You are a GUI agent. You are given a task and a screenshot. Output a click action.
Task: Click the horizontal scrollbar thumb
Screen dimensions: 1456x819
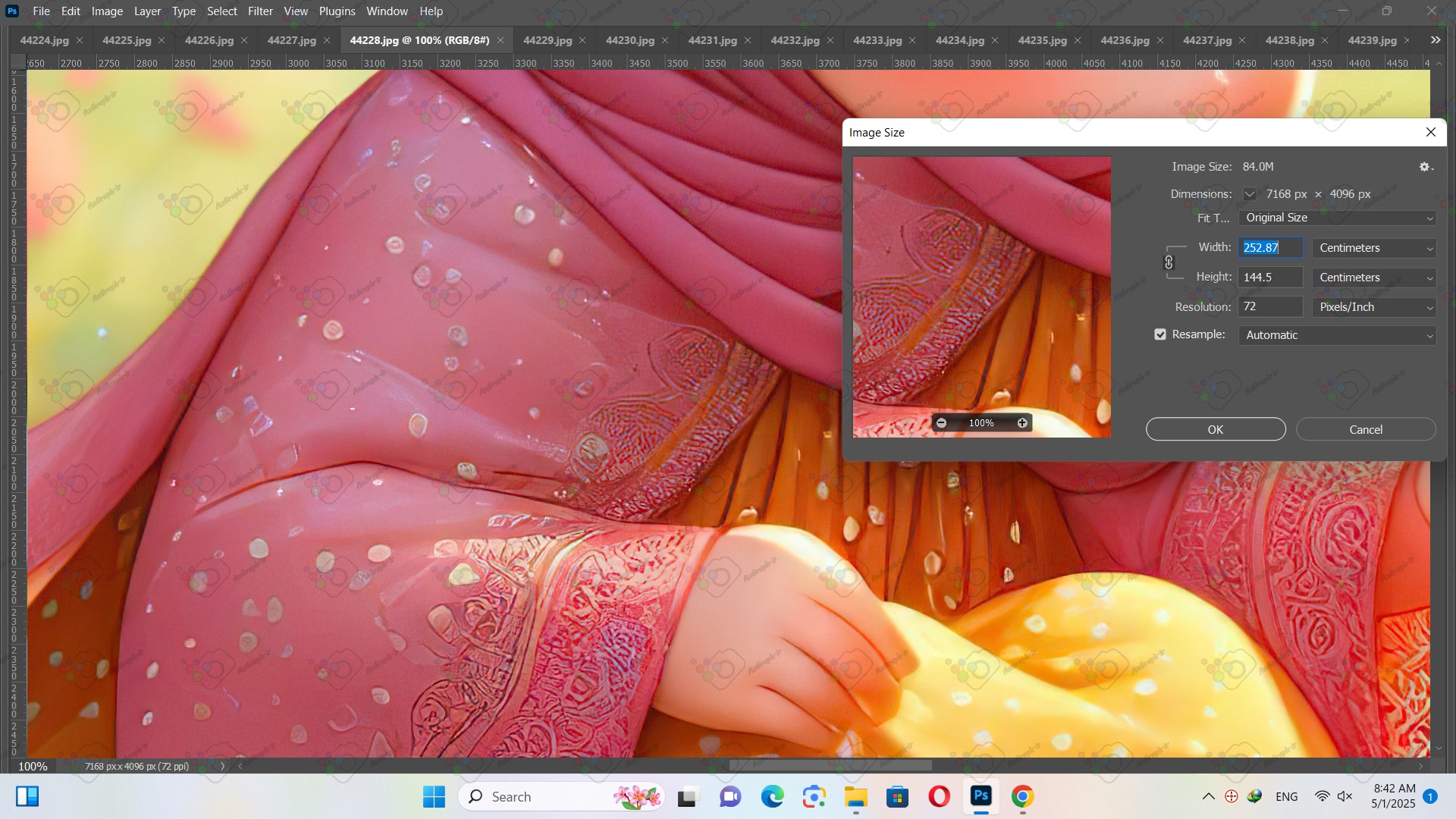pyautogui.click(x=830, y=766)
